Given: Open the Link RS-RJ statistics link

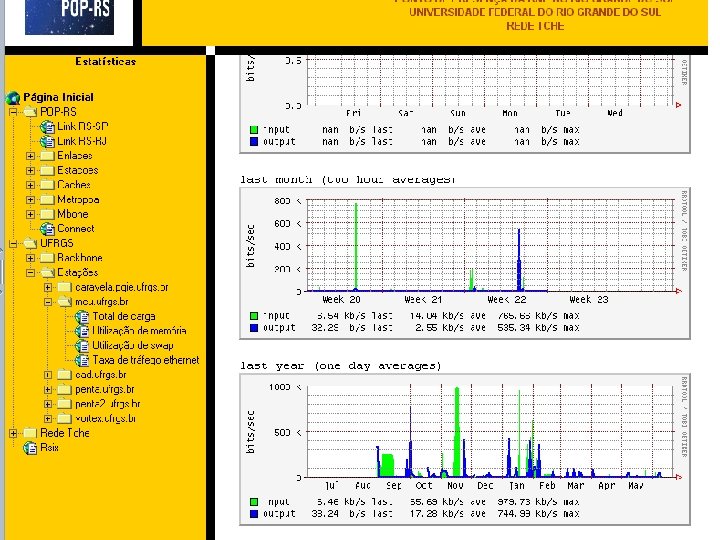Looking at the screenshot, I should tap(82, 141).
